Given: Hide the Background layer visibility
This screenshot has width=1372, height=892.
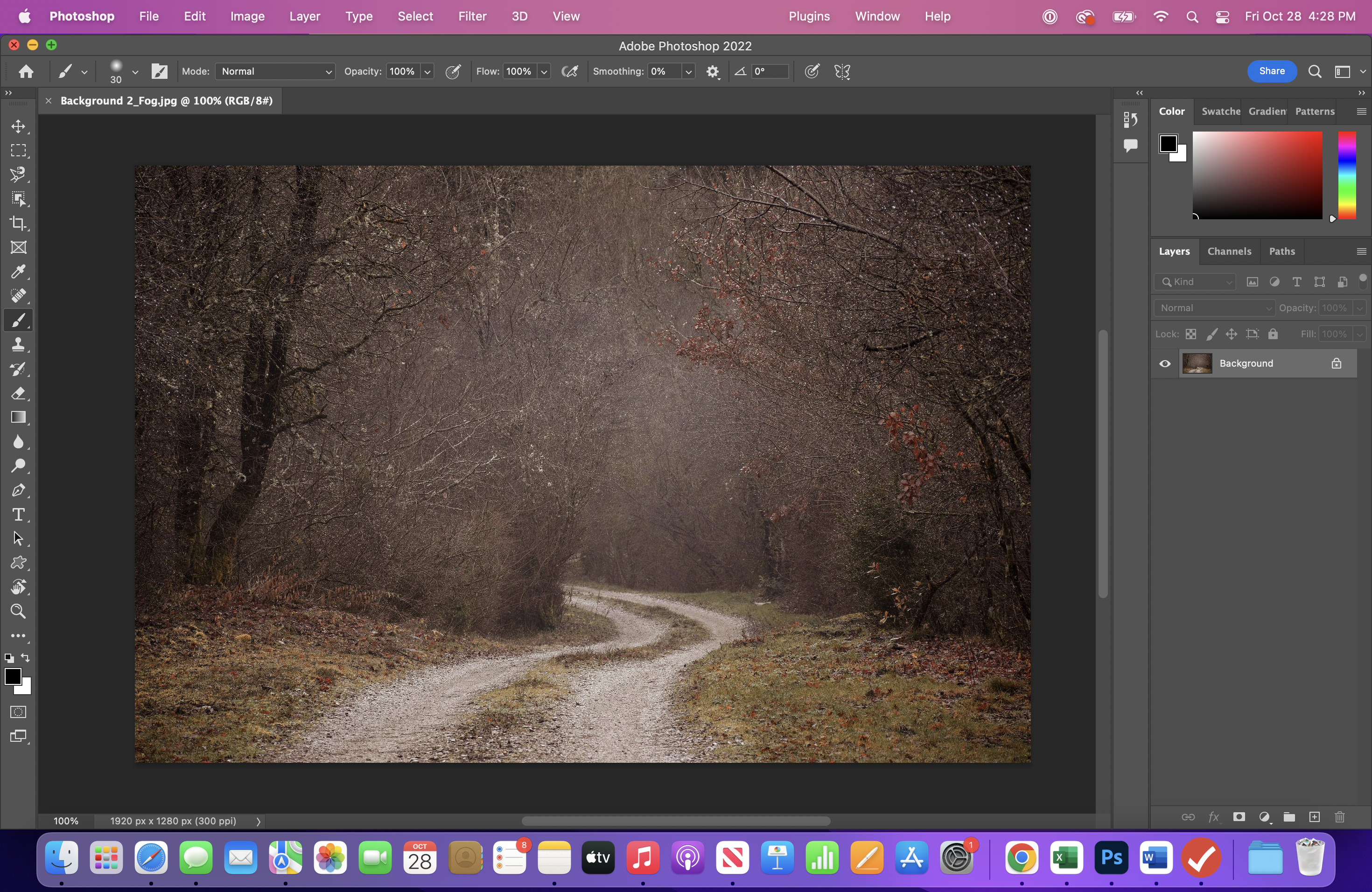Looking at the screenshot, I should [x=1165, y=363].
